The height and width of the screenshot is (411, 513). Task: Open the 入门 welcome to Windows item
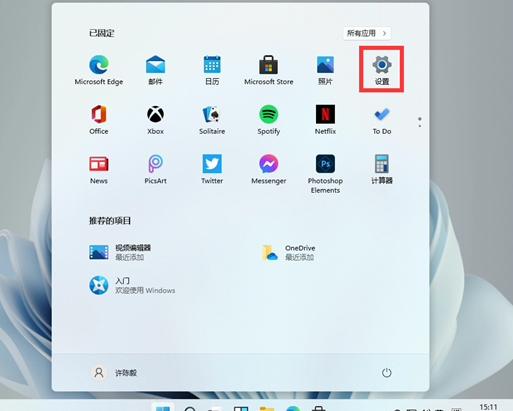click(132, 285)
